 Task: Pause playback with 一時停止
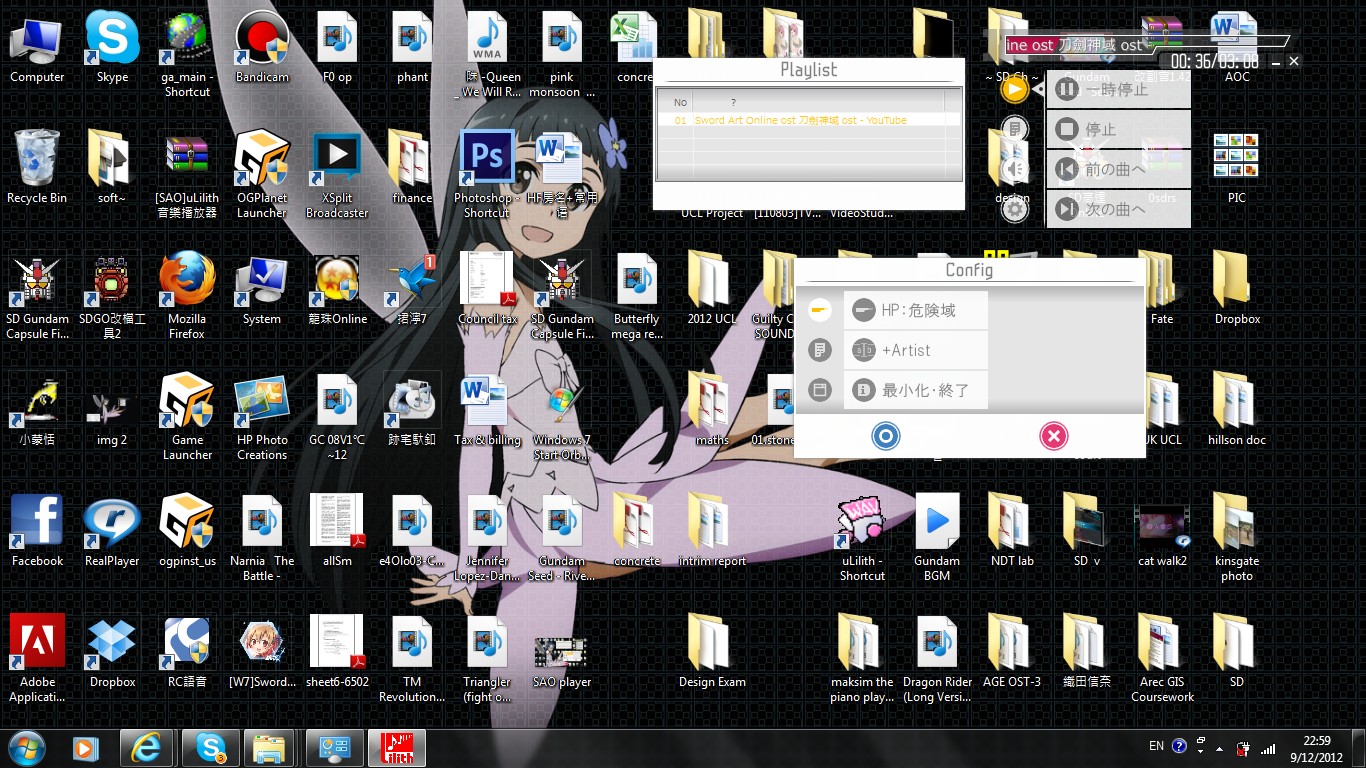(x=1118, y=90)
